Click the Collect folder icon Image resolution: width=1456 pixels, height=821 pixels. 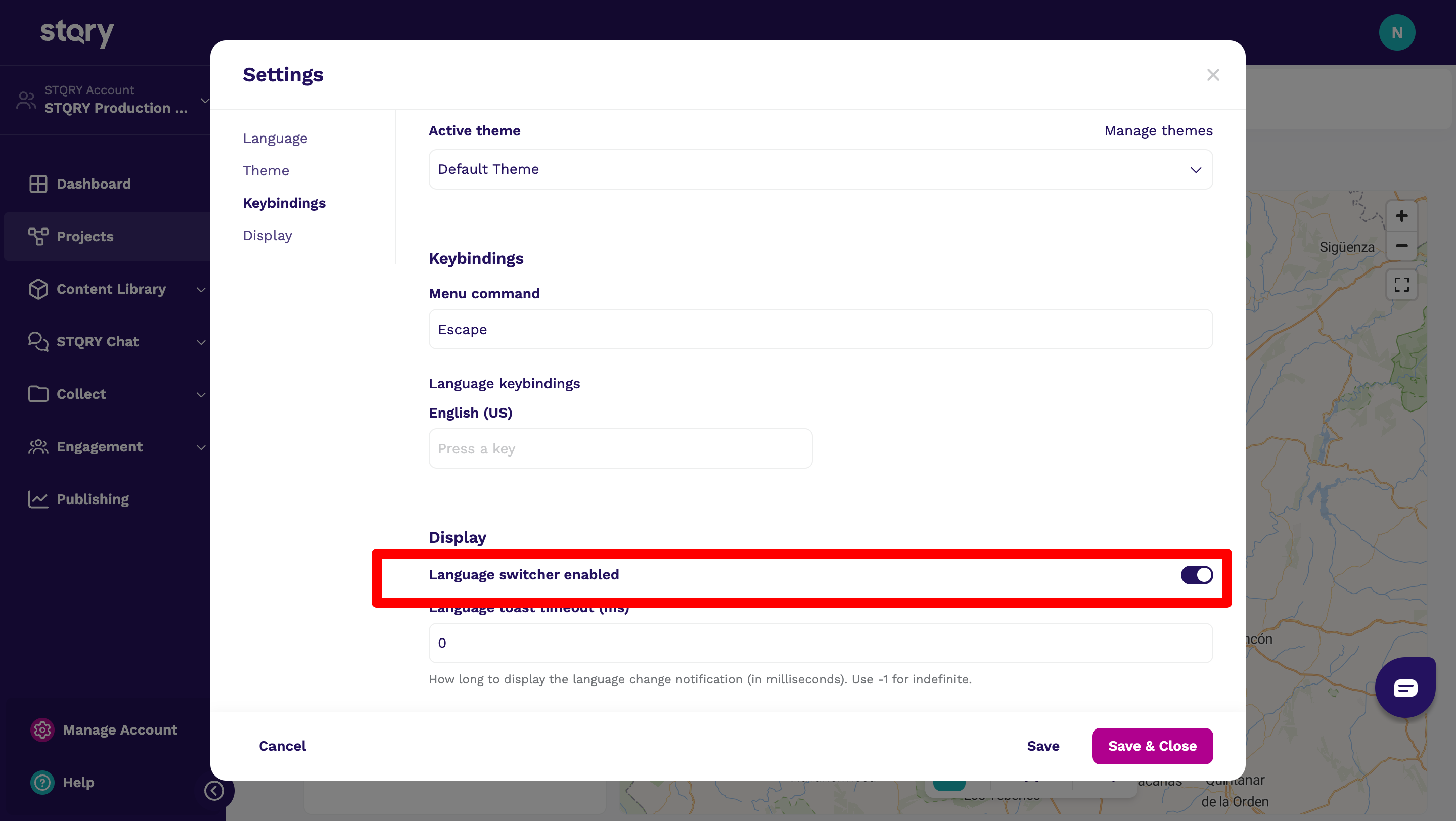[x=38, y=394]
